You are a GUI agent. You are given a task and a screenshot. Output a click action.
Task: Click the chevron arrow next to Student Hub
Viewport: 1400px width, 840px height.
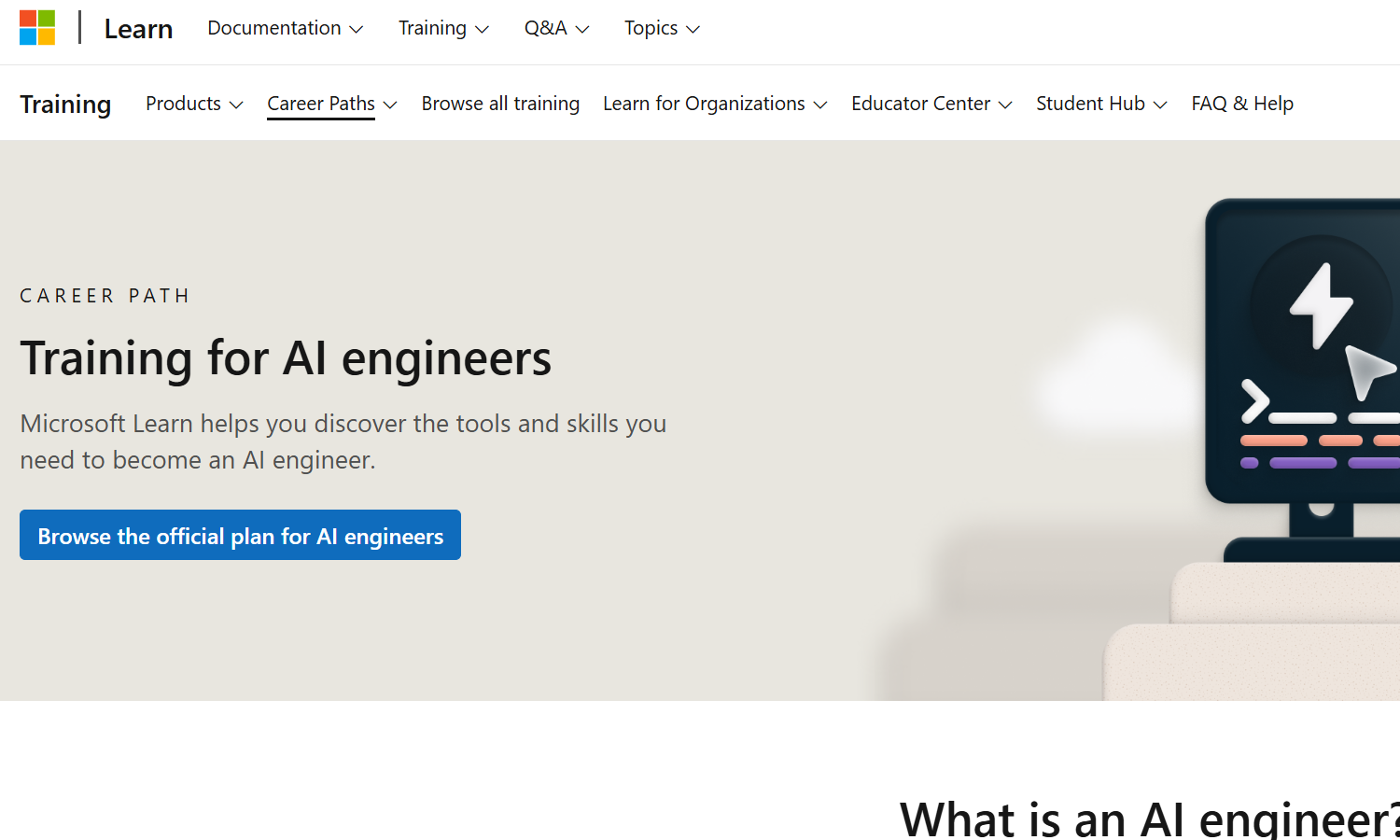point(1160,105)
